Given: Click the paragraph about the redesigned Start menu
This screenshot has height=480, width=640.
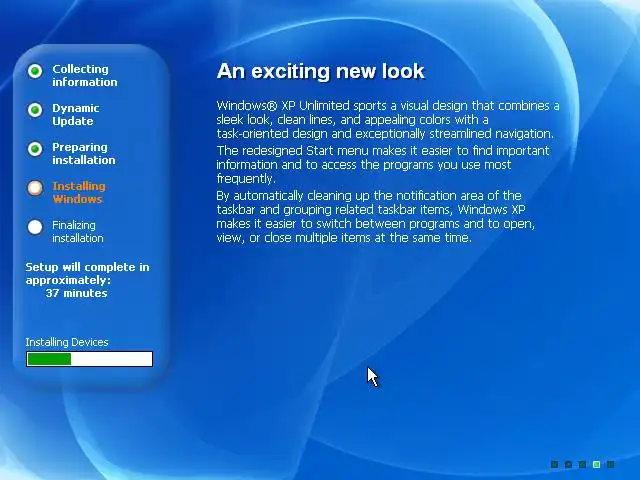Looking at the screenshot, I should (383, 164).
